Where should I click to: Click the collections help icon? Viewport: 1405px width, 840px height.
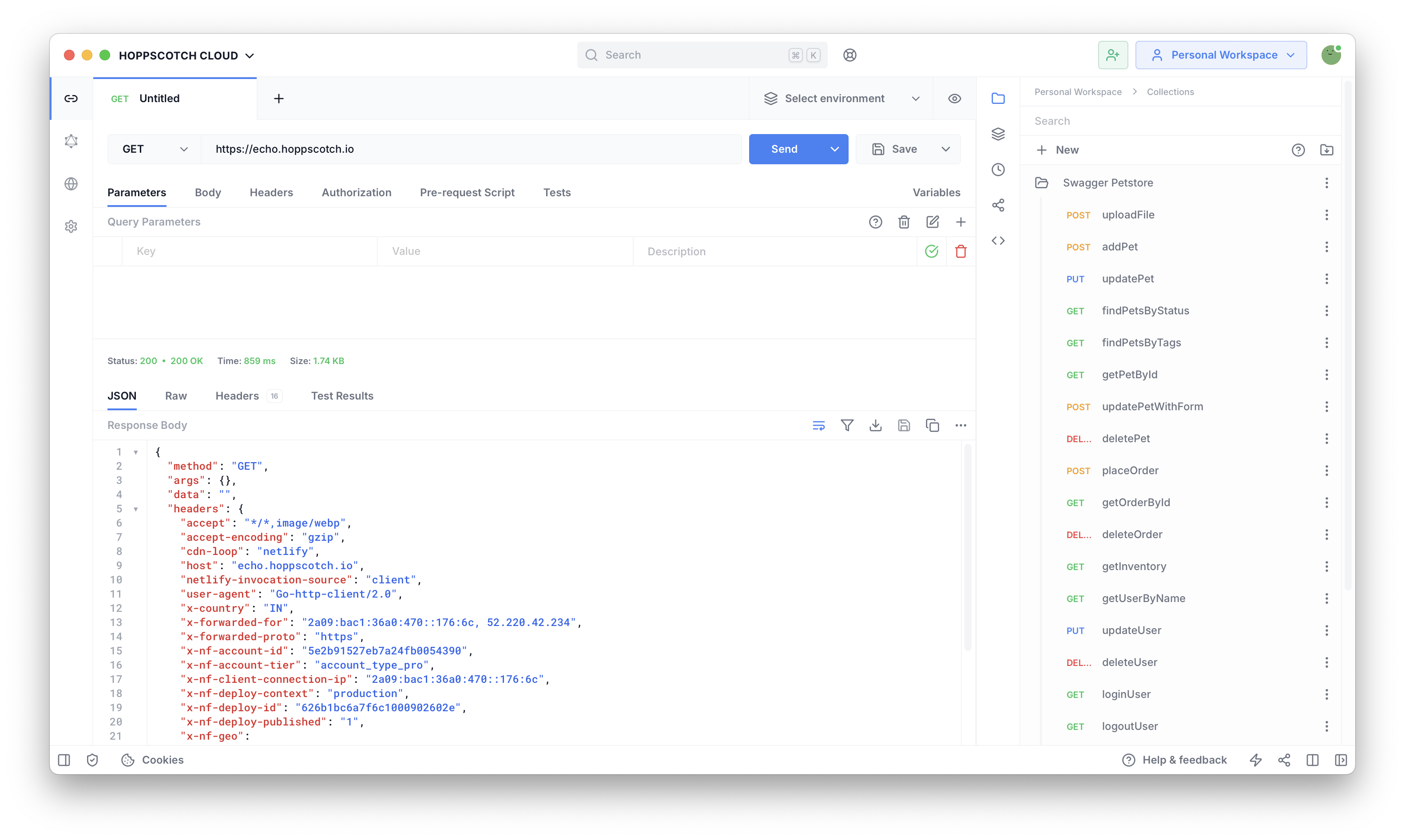[x=1298, y=150]
